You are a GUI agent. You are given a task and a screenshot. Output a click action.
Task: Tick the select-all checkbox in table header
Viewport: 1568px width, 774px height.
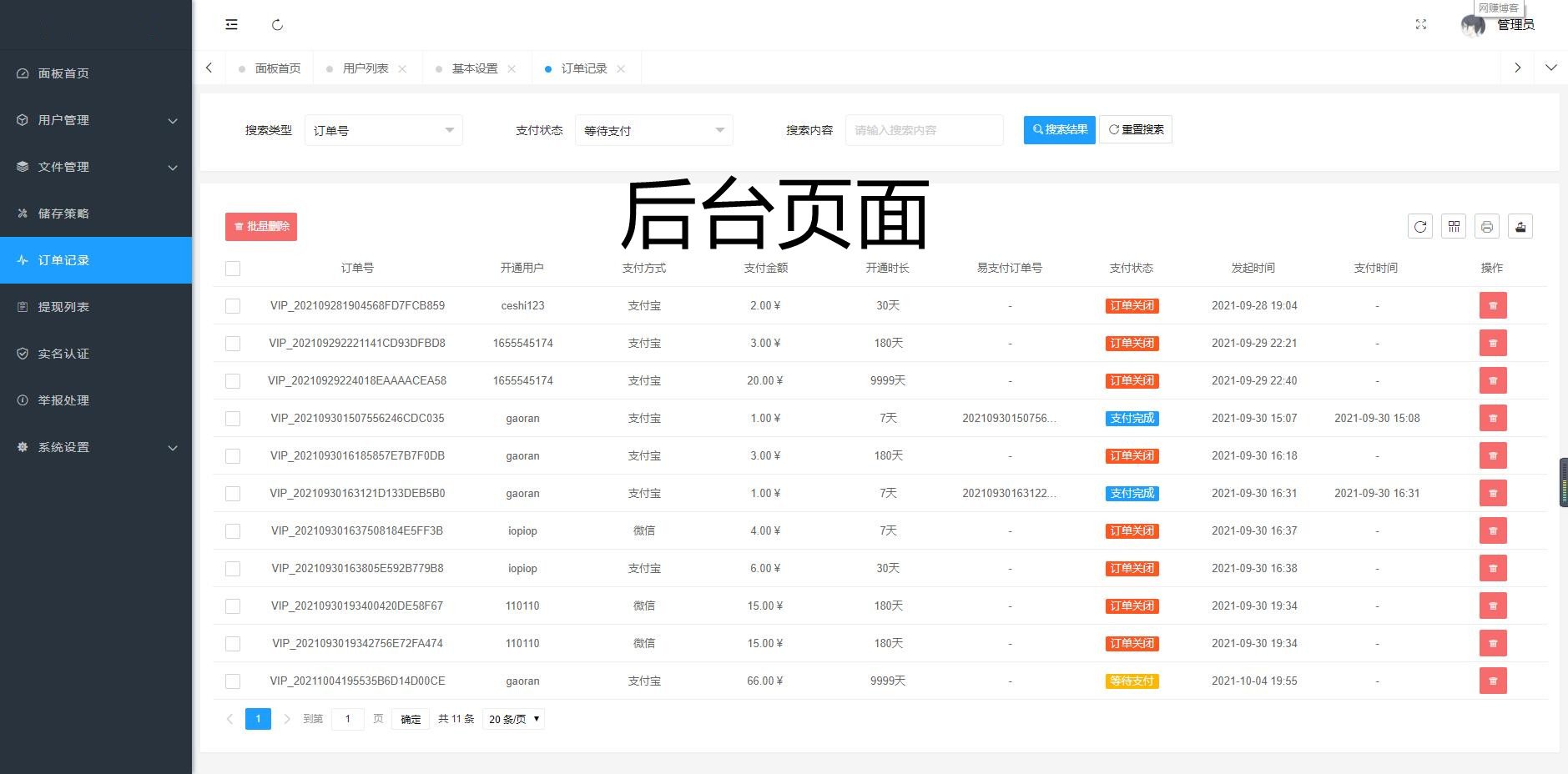tap(233, 269)
